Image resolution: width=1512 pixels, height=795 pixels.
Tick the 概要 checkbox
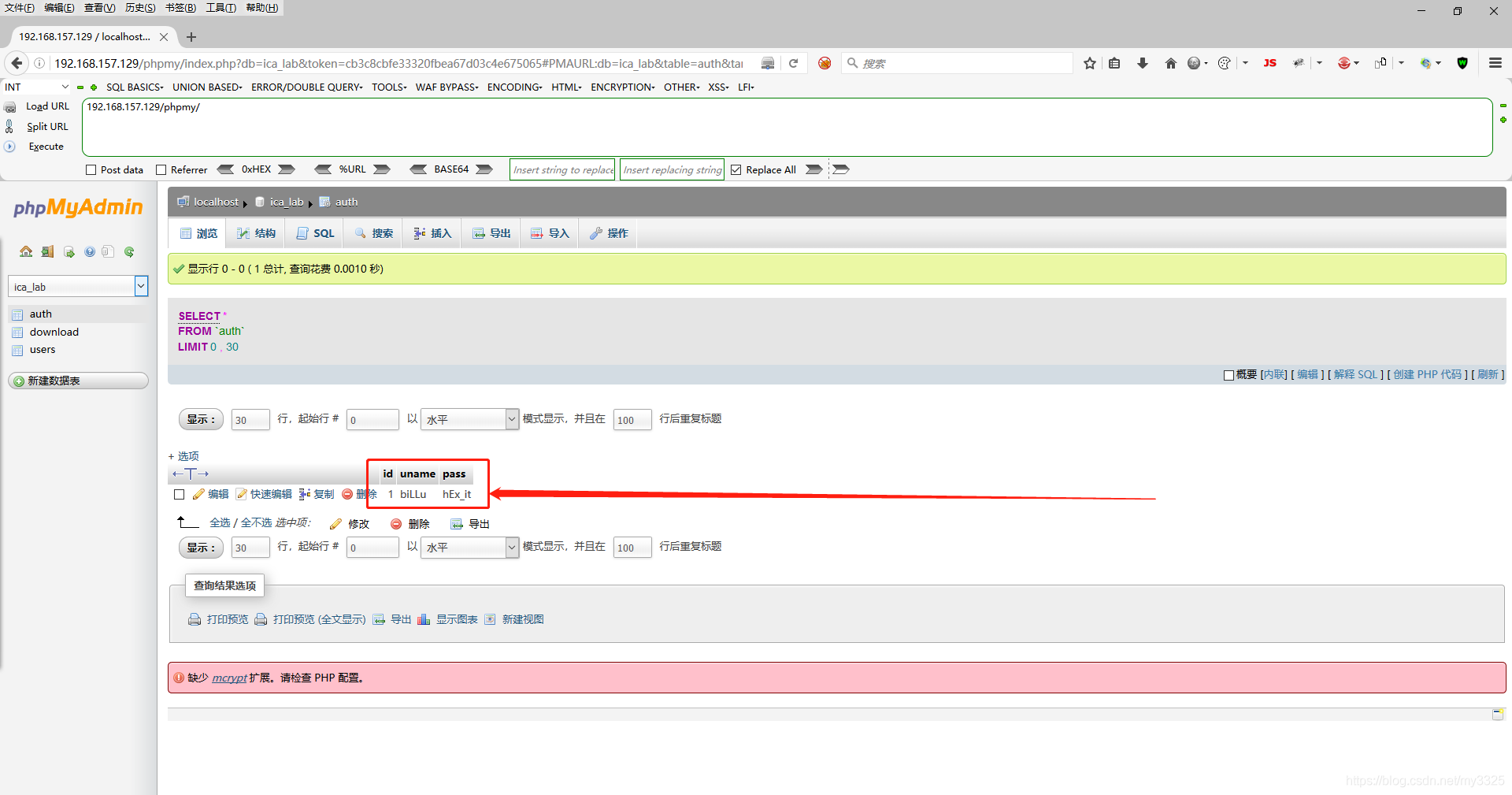point(1228,375)
